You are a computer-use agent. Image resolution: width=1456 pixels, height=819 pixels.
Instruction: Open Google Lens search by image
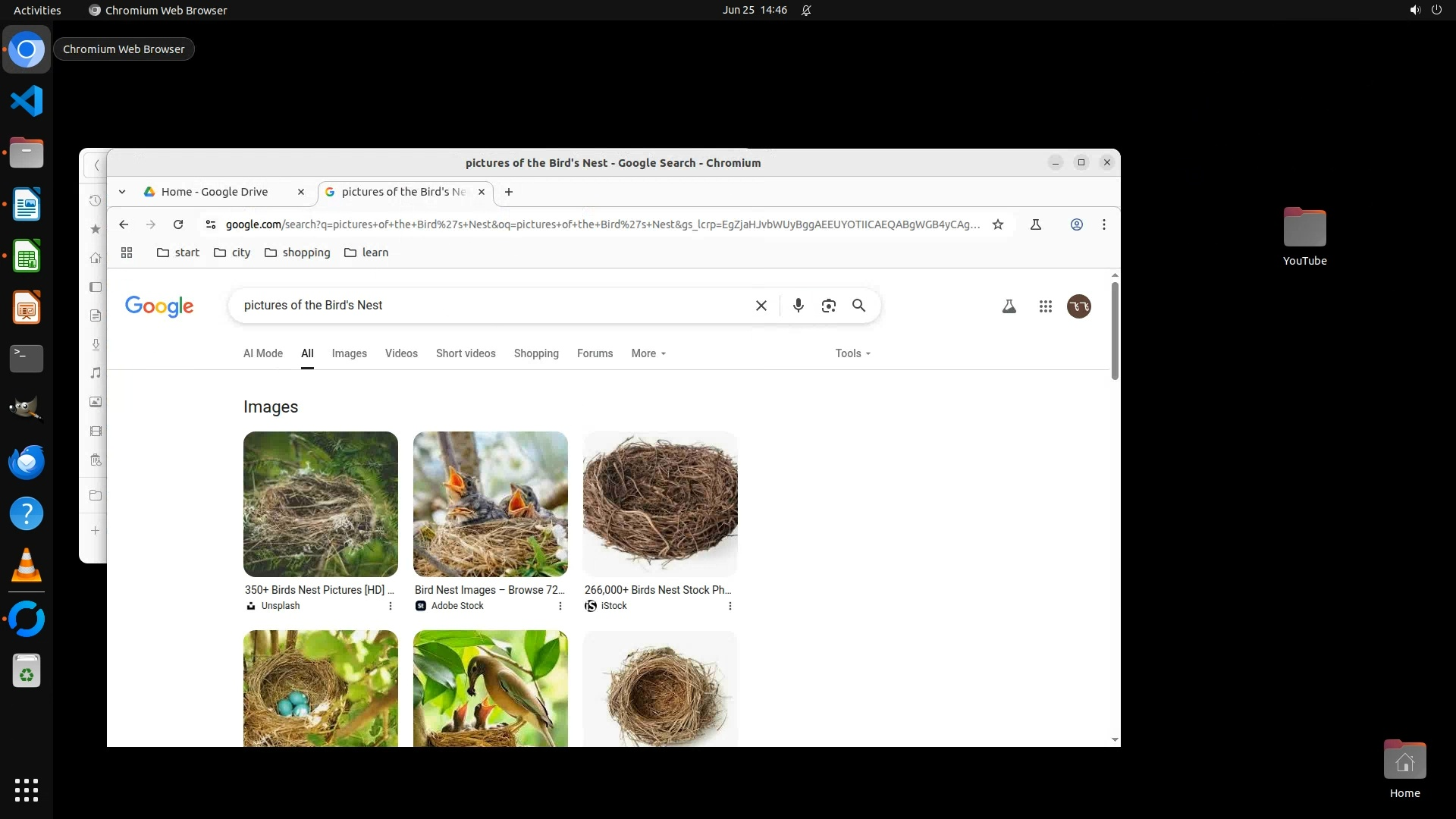[828, 306]
